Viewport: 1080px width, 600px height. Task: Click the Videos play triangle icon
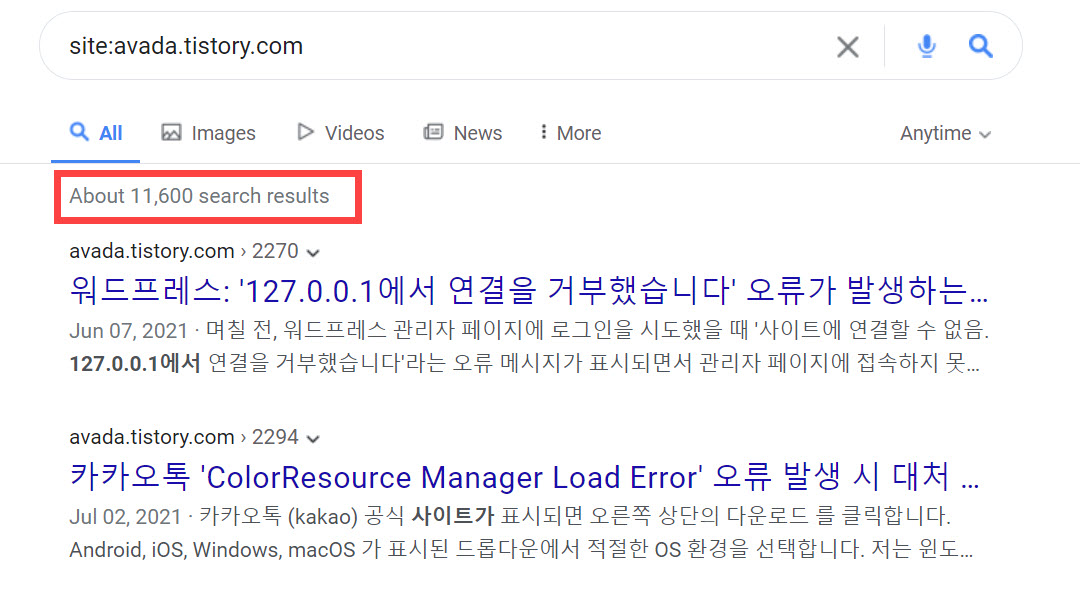pyautogui.click(x=306, y=132)
